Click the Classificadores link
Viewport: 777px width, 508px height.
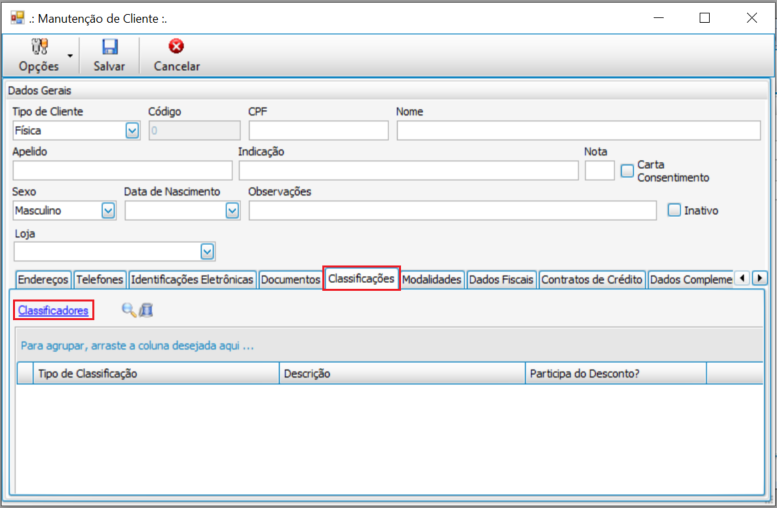tap(53, 310)
